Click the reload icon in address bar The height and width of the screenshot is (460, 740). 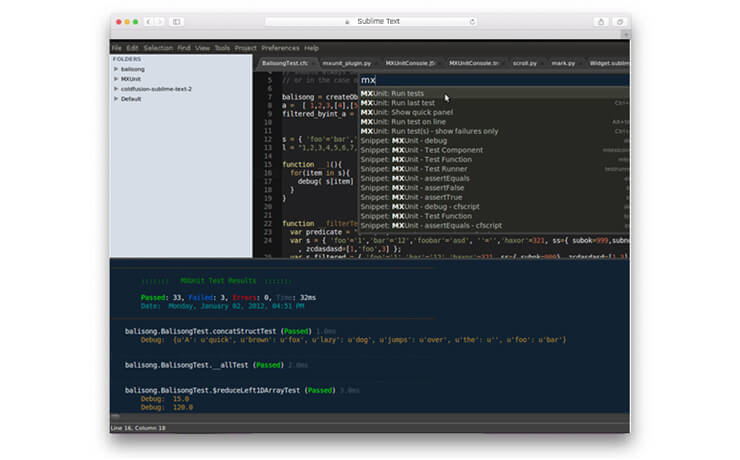click(x=472, y=22)
